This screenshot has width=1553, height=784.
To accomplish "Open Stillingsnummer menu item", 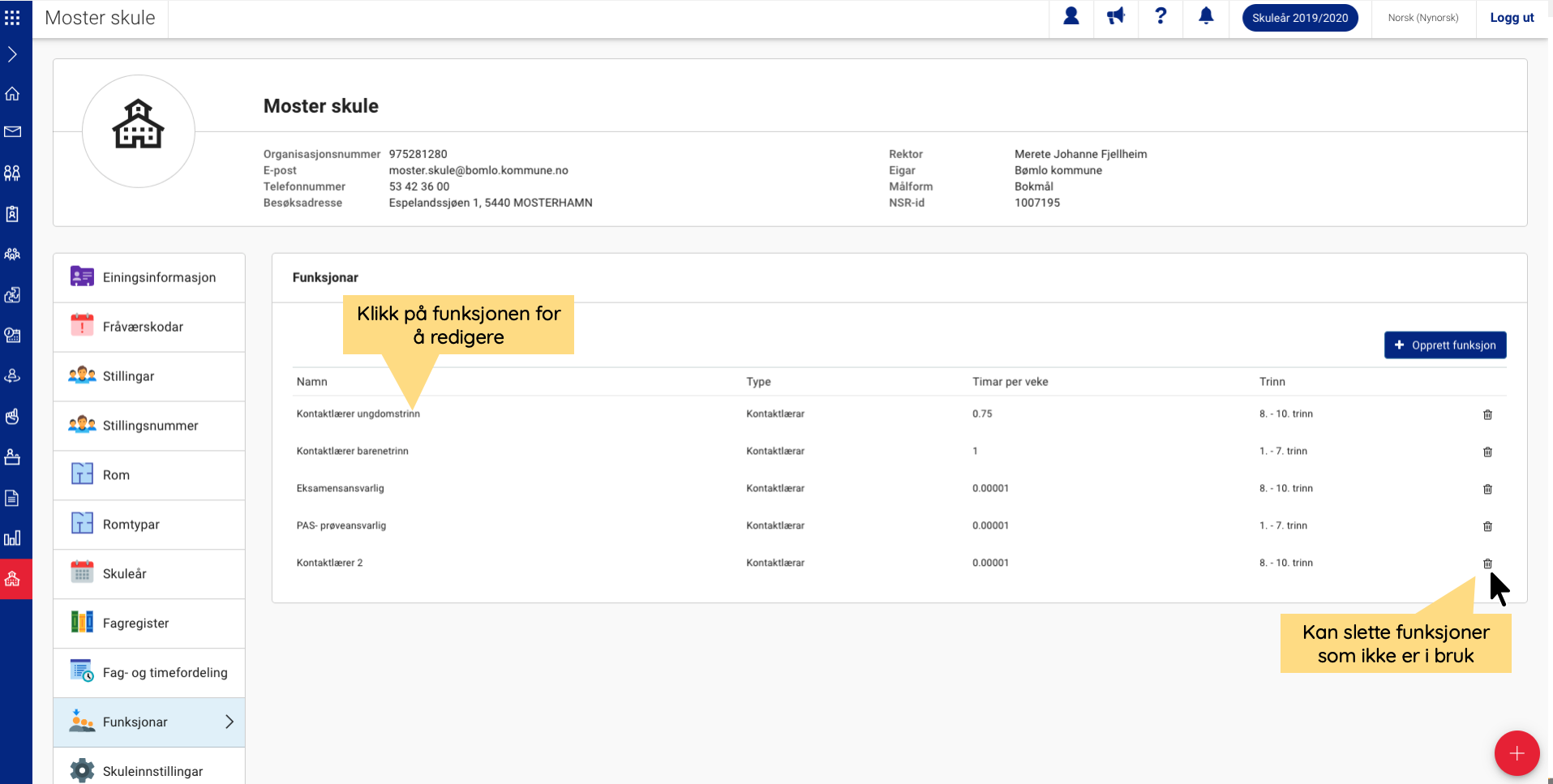I will [149, 426].
